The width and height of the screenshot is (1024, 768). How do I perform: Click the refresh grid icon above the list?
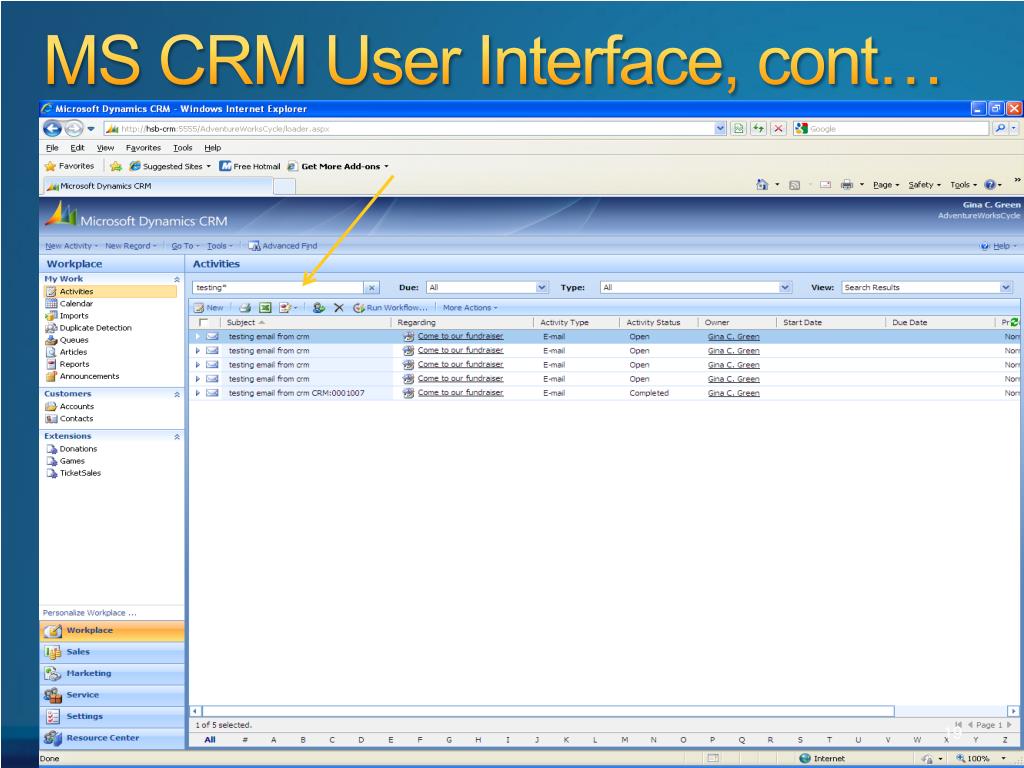1014,322
